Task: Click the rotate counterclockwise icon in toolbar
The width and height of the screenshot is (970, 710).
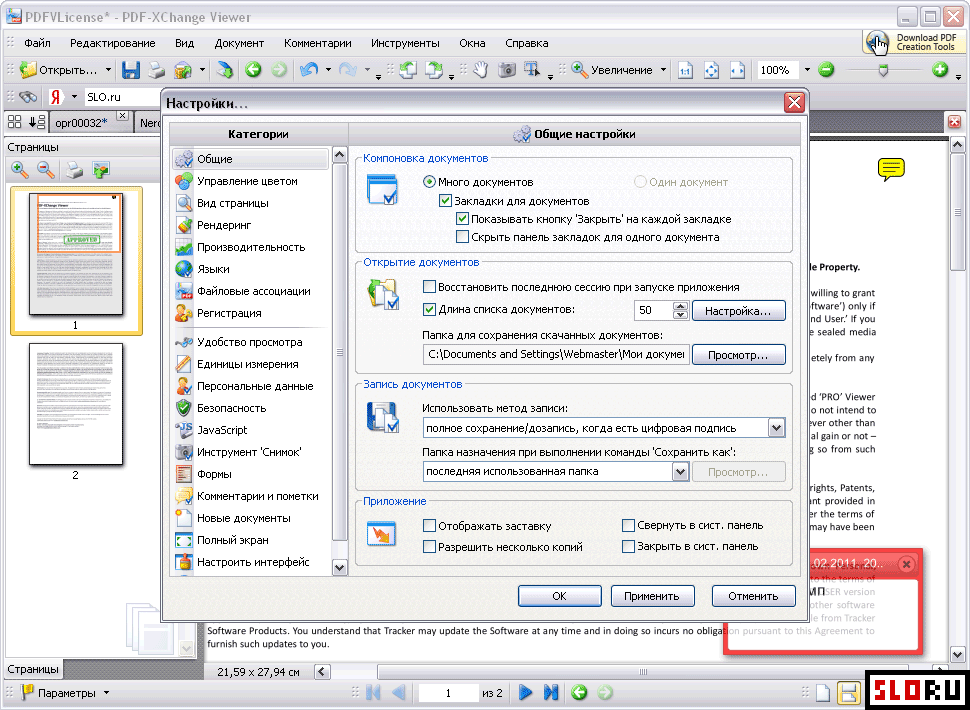Action: [x=408, y=70]
